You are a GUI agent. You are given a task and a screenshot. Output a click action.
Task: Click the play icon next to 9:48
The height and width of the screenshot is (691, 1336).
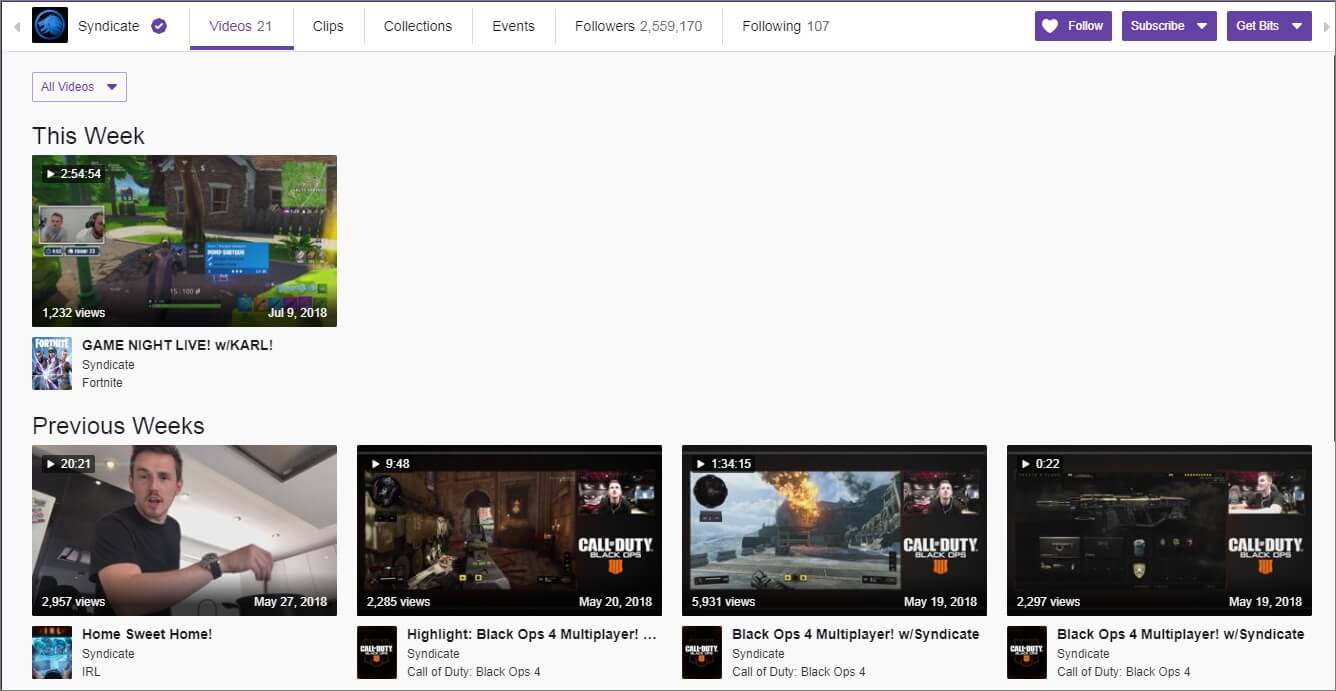pyautogui.click(x=375, y=464)
